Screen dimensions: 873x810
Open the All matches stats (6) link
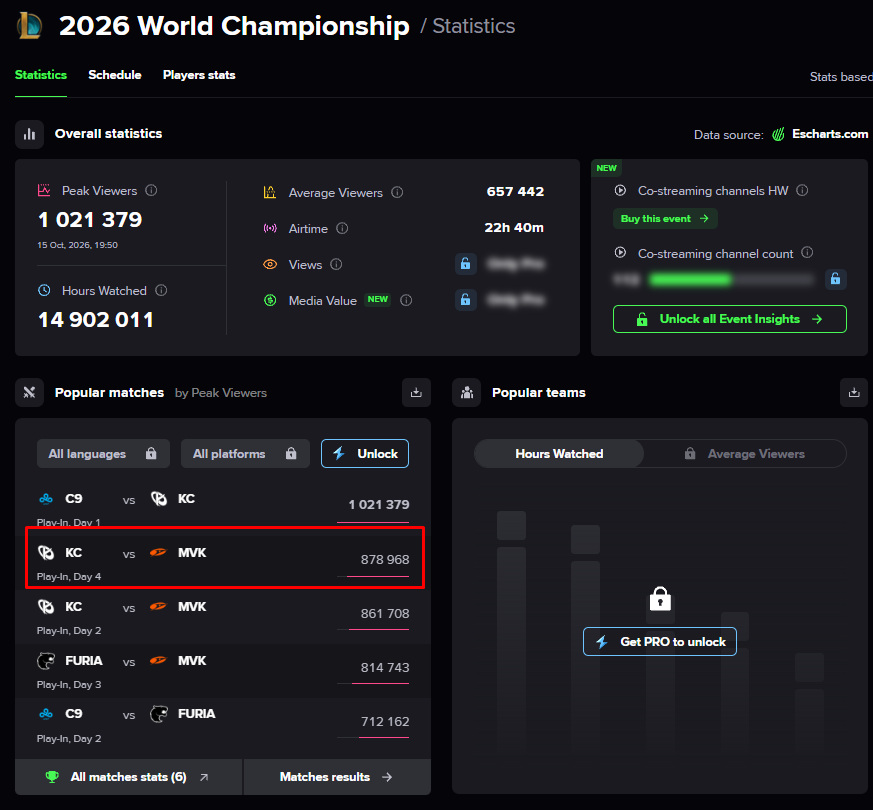[x=129, y=777]
